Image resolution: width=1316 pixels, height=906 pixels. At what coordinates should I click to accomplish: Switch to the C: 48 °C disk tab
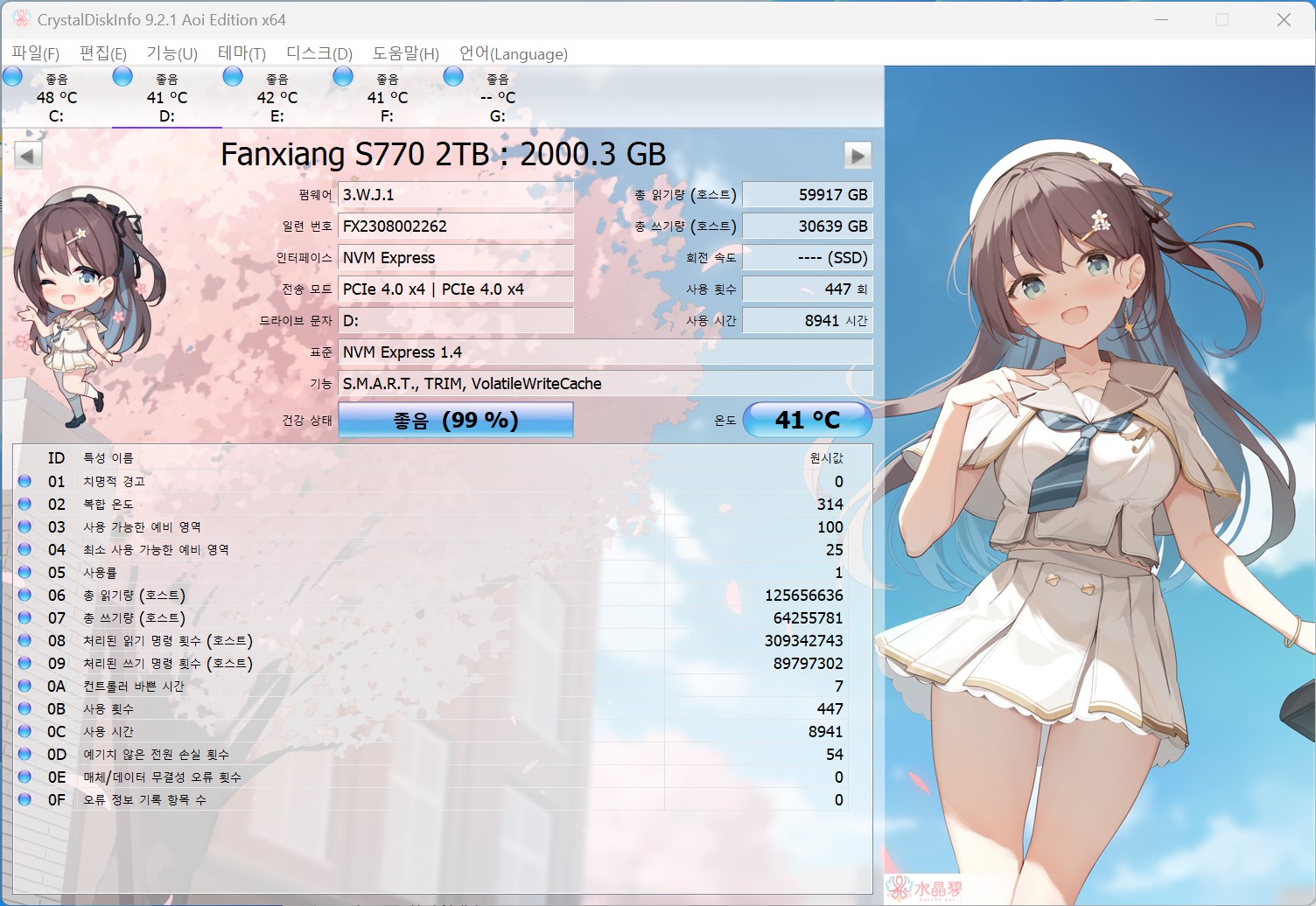point(57,97)
